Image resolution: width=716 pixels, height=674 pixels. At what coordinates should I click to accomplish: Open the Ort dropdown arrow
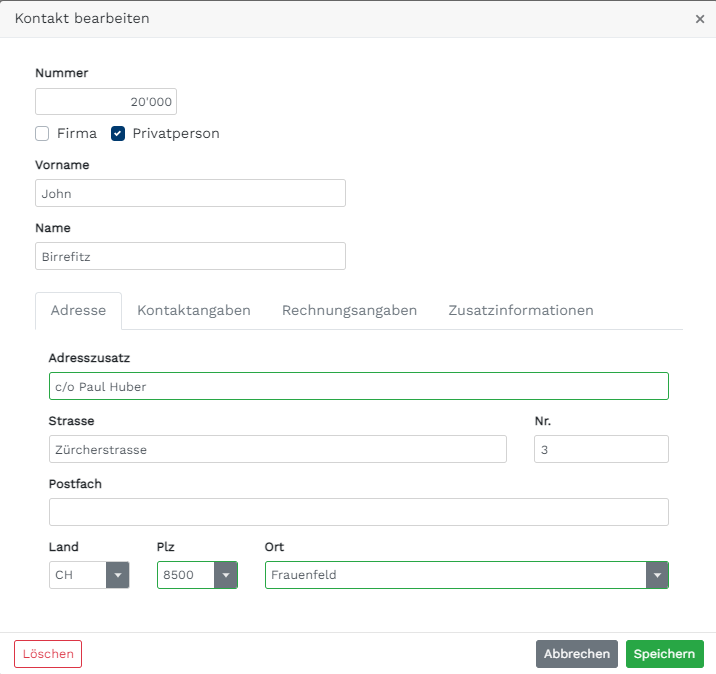[657, 575]
